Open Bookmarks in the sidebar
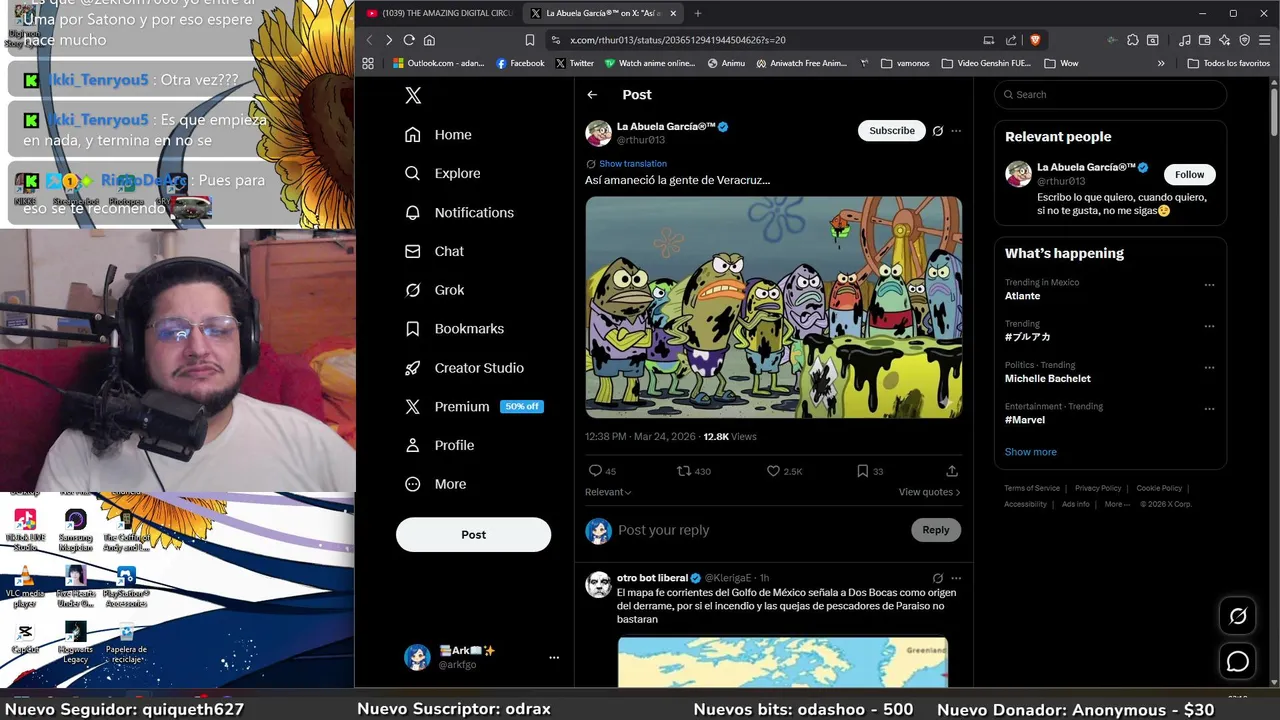Viewport: 1280px width, 720px height. tap(454, 329)
